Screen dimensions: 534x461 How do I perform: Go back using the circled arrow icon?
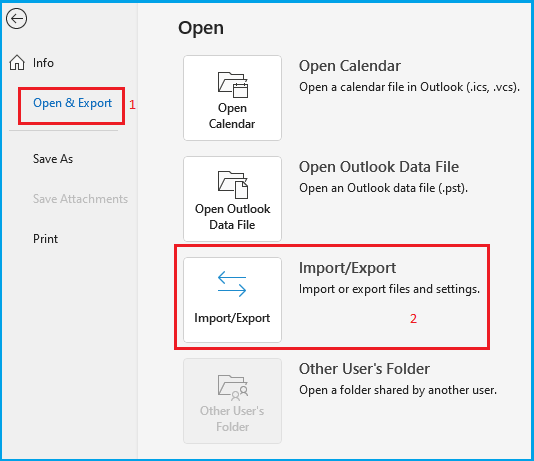click(x=16, y=18)
